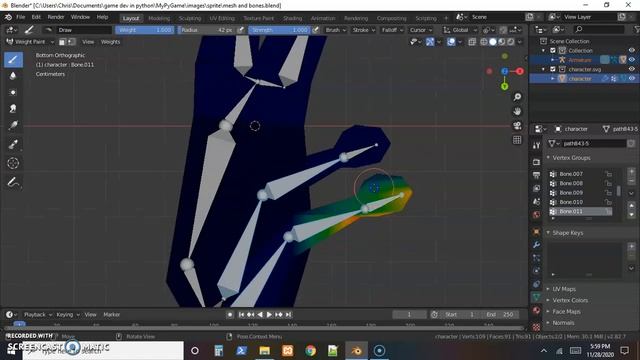
Task: Adjust the brush Radius slider
Action: pos(207,30)
